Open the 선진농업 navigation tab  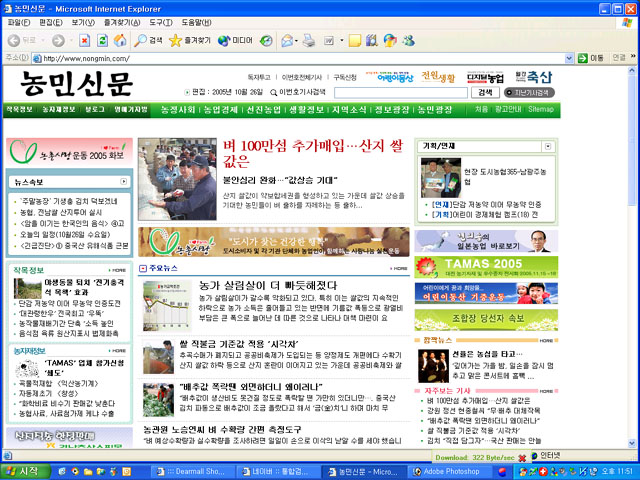263,109
